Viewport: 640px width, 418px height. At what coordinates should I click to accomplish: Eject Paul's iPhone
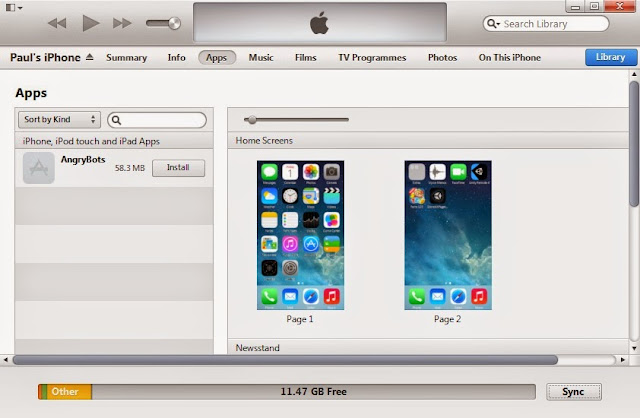[90, 57]
